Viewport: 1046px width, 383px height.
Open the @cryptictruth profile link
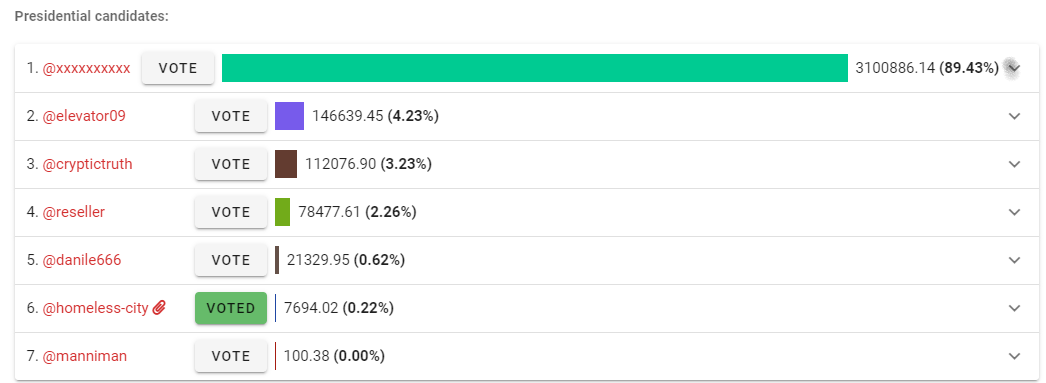87,164
